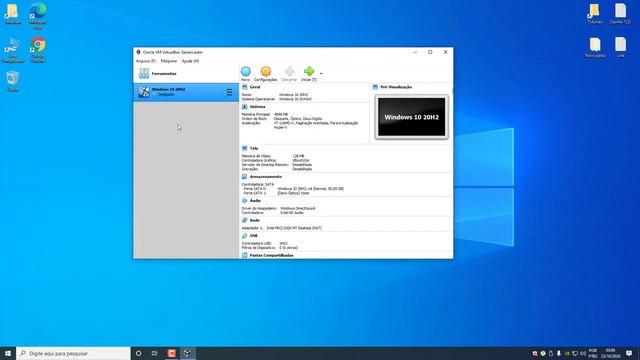Open the Máquina menu

point(169,61)
